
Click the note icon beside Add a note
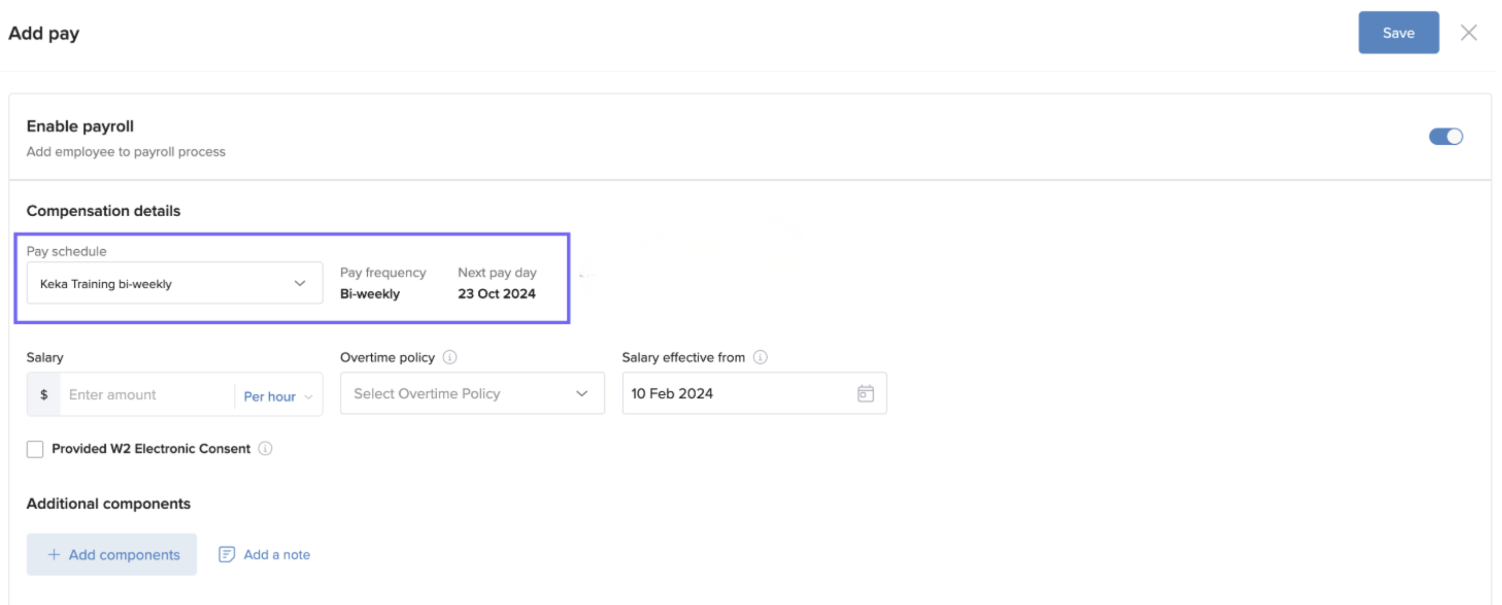[x=227, y=555]
